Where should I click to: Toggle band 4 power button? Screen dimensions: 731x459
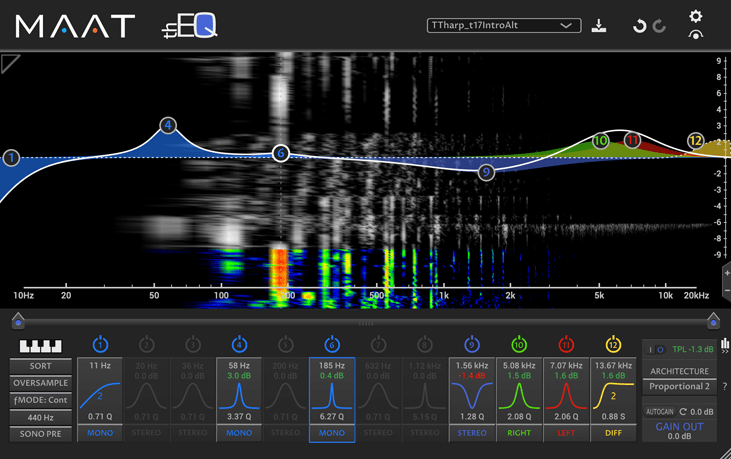239,345
